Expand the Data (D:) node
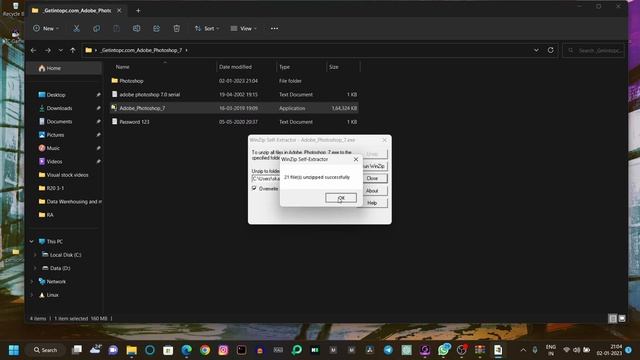The image size is (640, 360). 36,268
